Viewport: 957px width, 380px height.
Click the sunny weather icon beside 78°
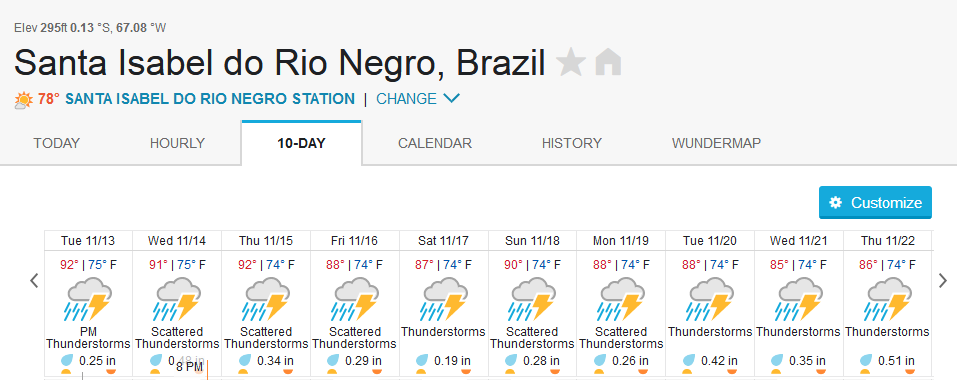[x=24, y=100]
